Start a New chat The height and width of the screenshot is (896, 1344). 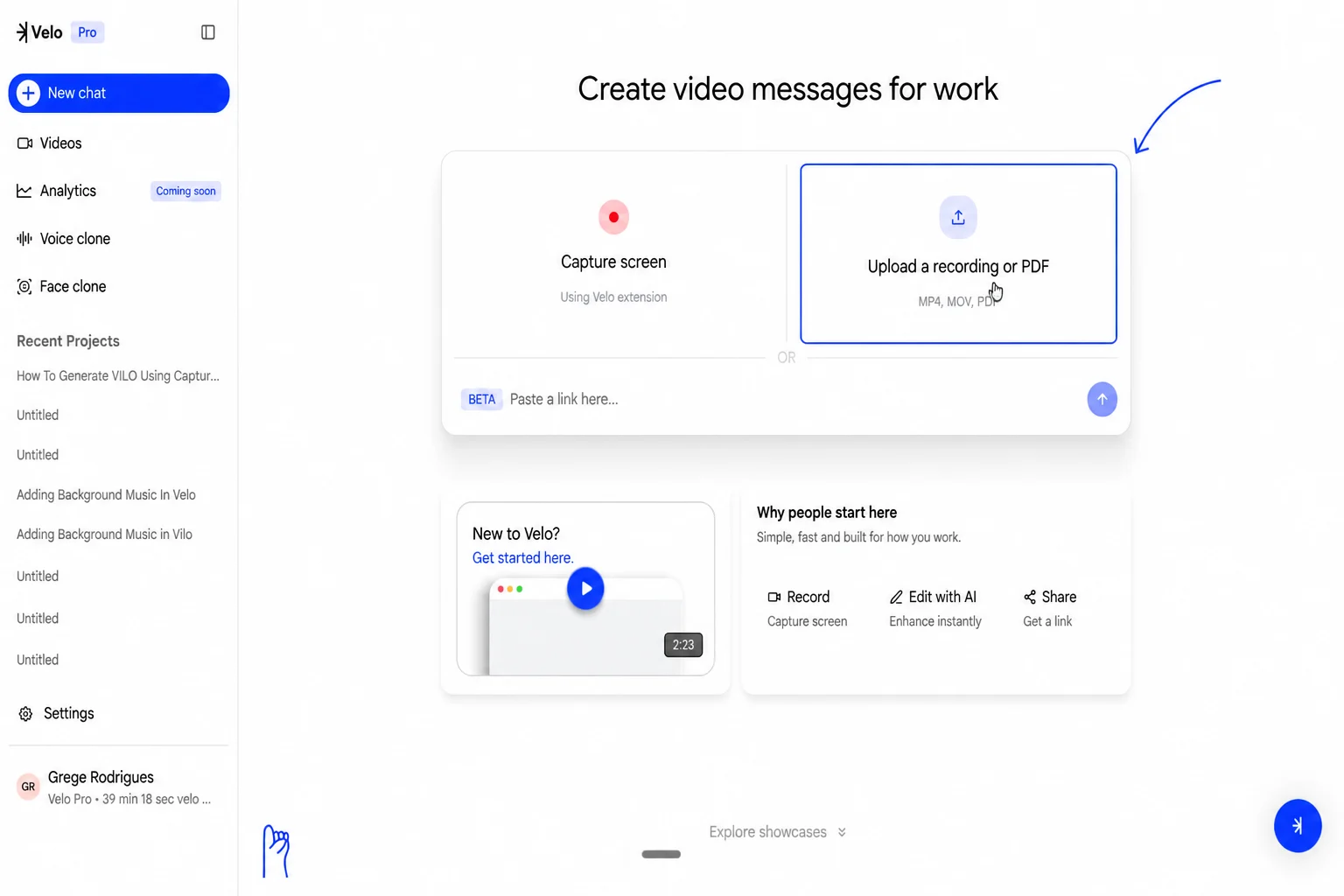point(119,93)
